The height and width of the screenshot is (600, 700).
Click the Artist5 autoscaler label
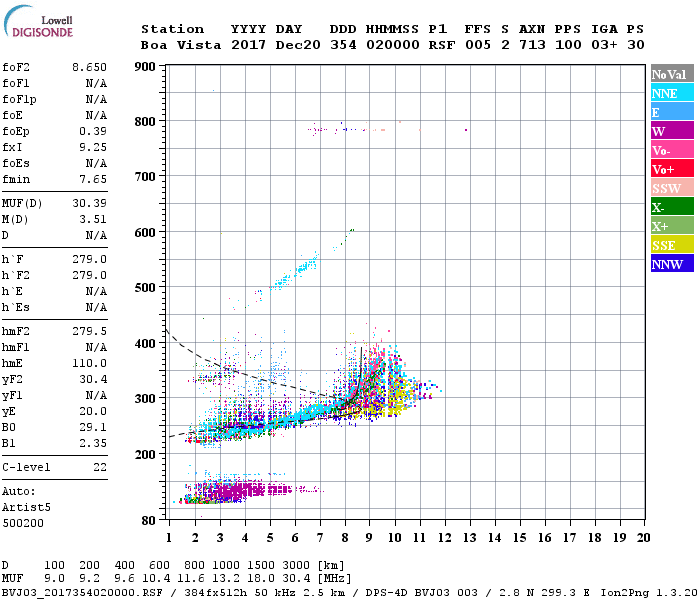(26, 508)
